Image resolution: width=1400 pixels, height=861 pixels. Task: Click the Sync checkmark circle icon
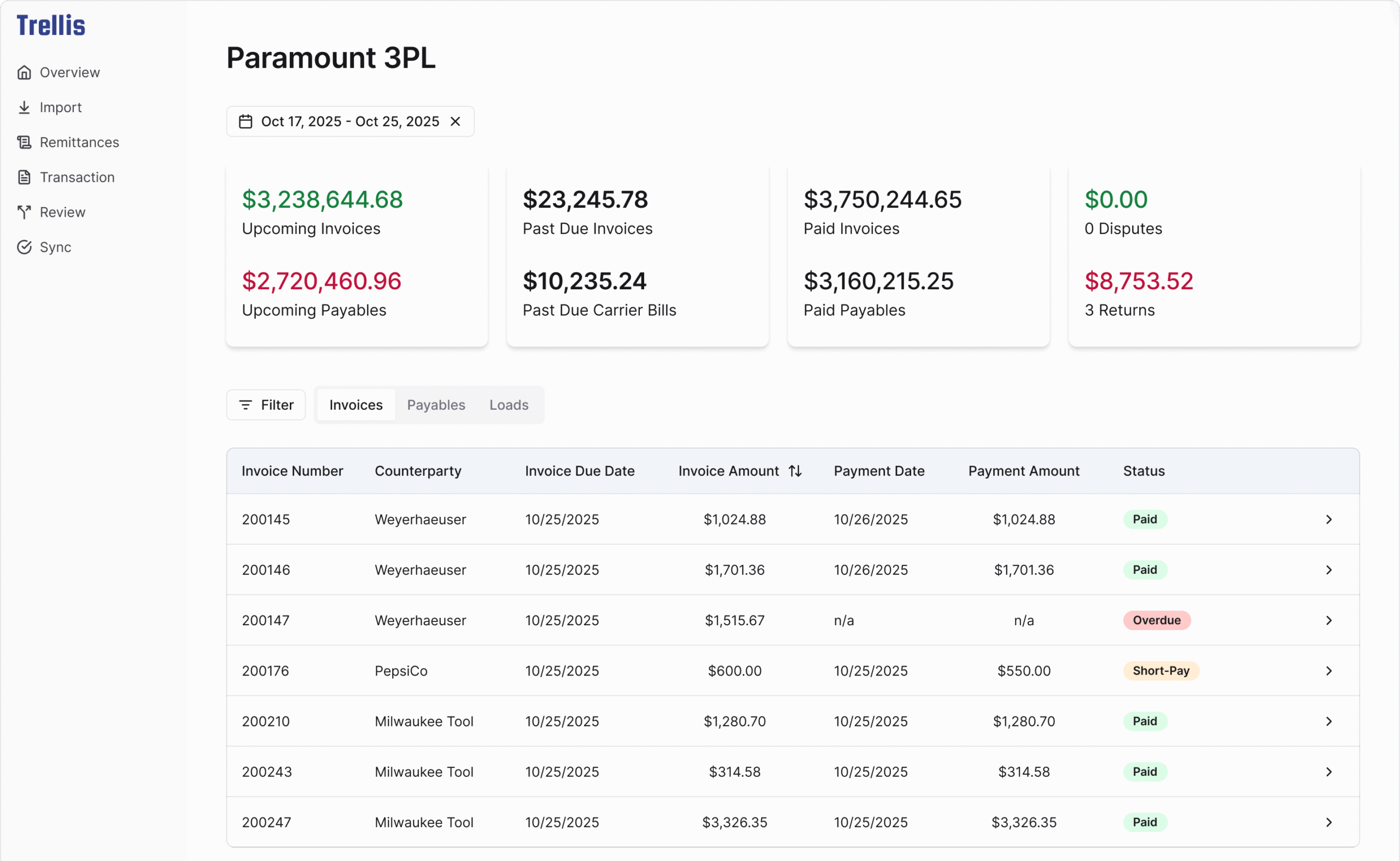24,247
